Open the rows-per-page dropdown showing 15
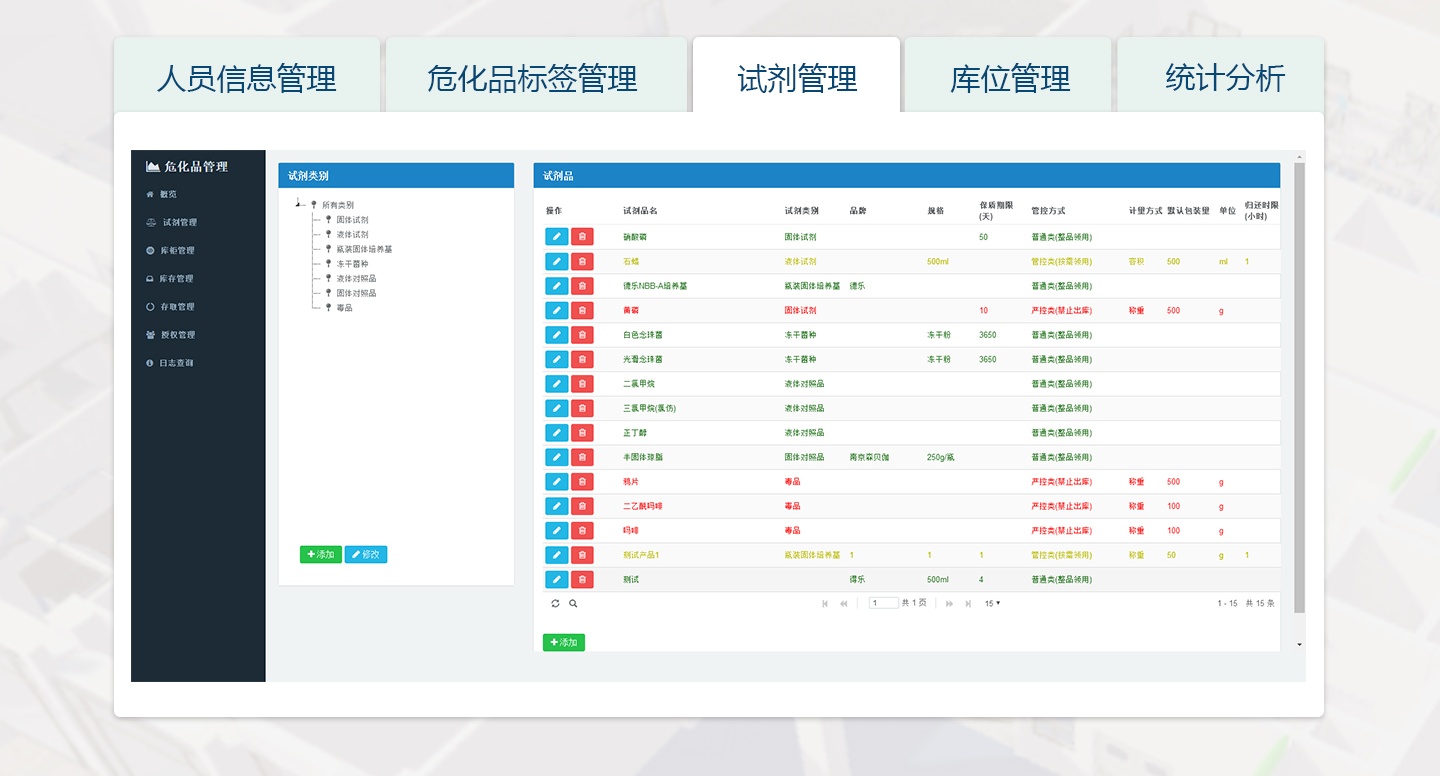 pos(992,604)
